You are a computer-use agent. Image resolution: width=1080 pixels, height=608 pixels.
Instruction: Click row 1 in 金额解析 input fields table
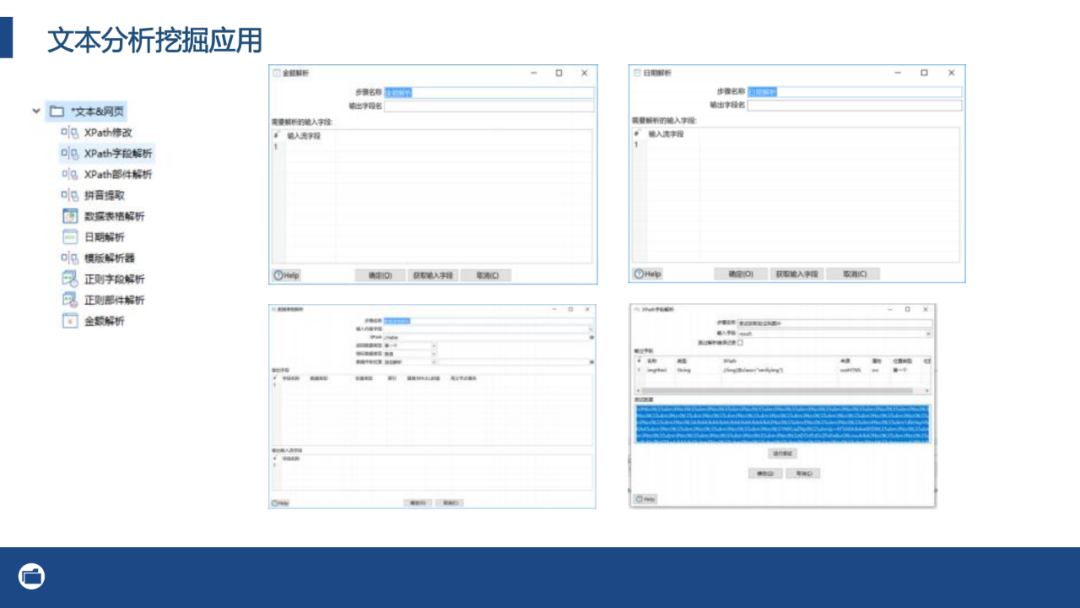[x=431, y=147]
